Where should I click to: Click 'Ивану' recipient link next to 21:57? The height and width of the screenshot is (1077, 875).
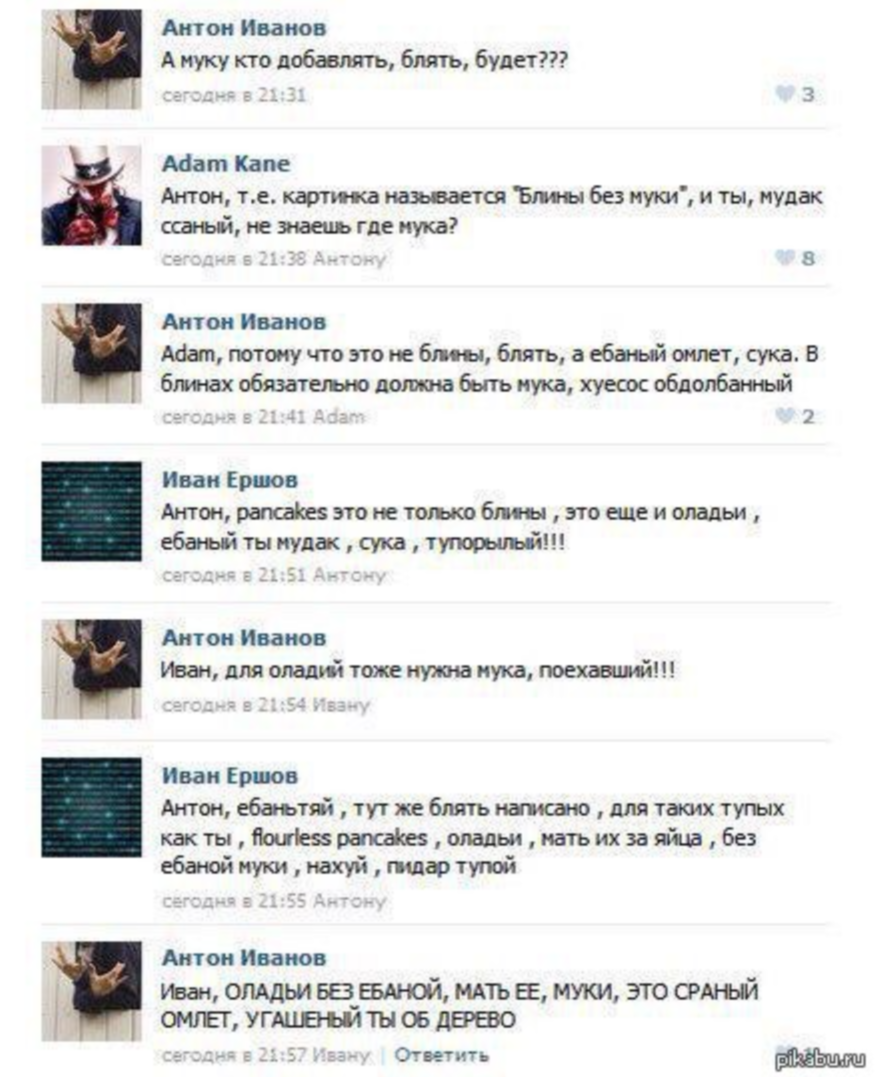click(x=341, y=1054)
